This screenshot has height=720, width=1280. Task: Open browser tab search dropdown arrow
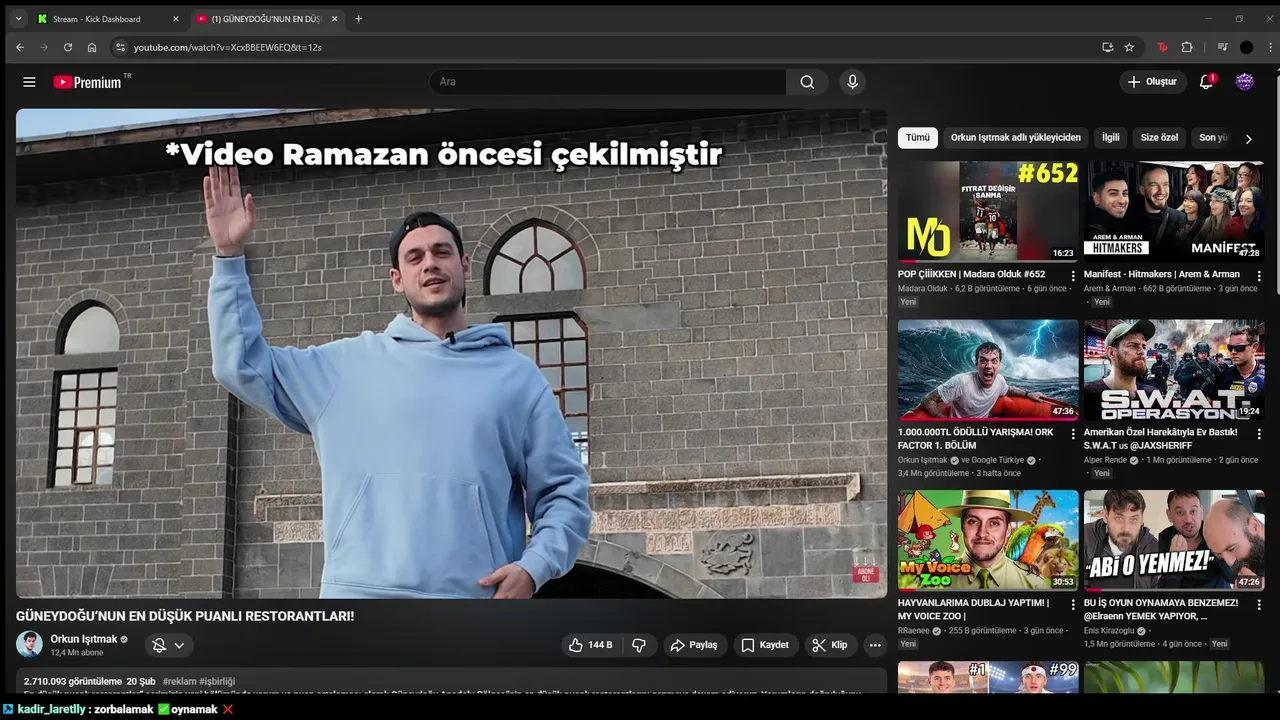point(17,18)
